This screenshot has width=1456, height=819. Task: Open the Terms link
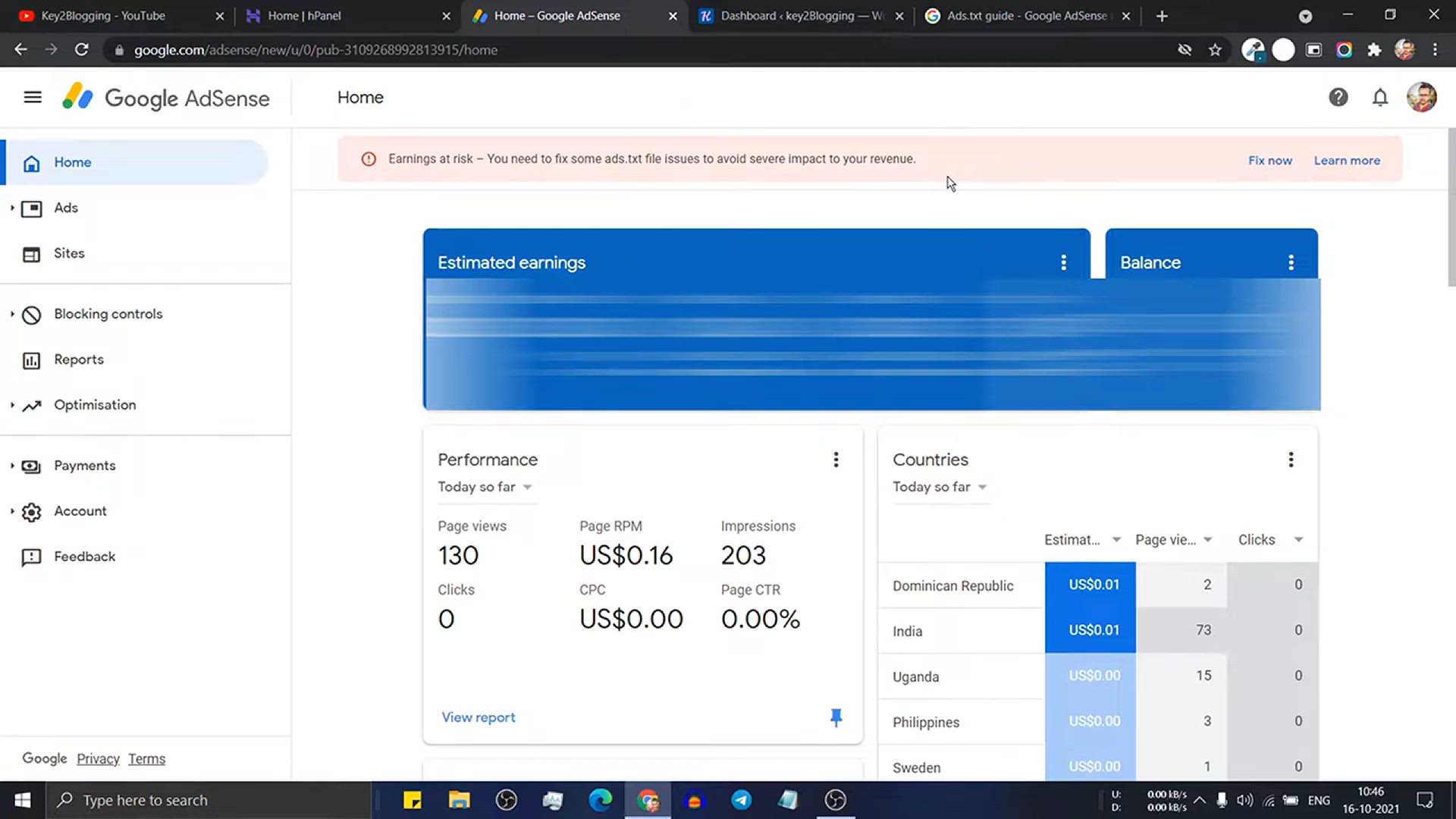146,759
